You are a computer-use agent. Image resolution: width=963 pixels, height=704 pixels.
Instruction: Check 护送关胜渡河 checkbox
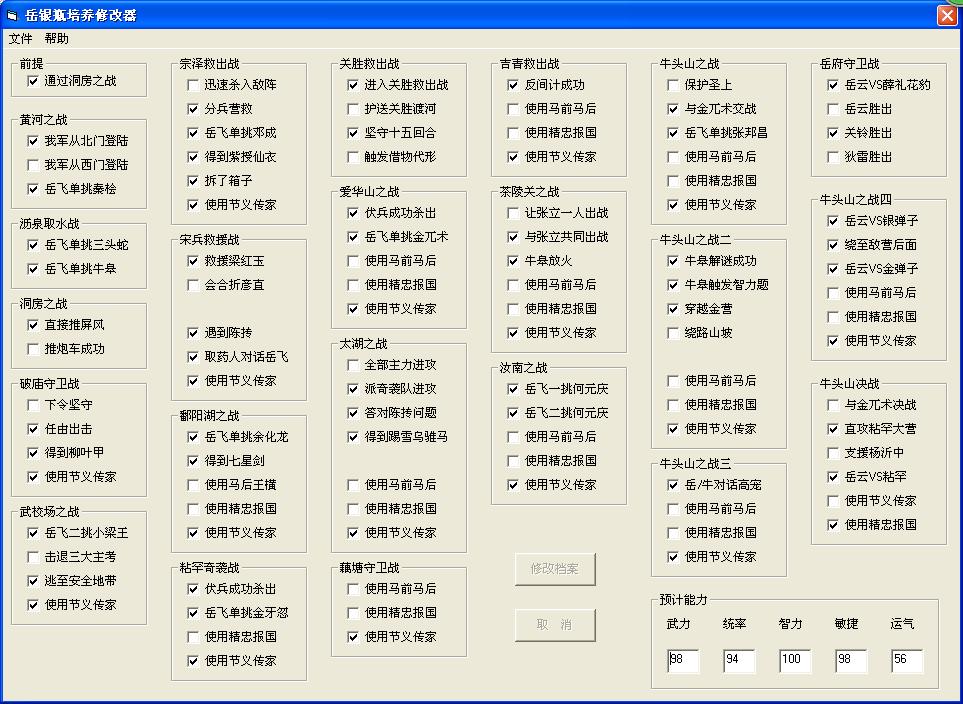pyautogui.click(x=354, y=109)
